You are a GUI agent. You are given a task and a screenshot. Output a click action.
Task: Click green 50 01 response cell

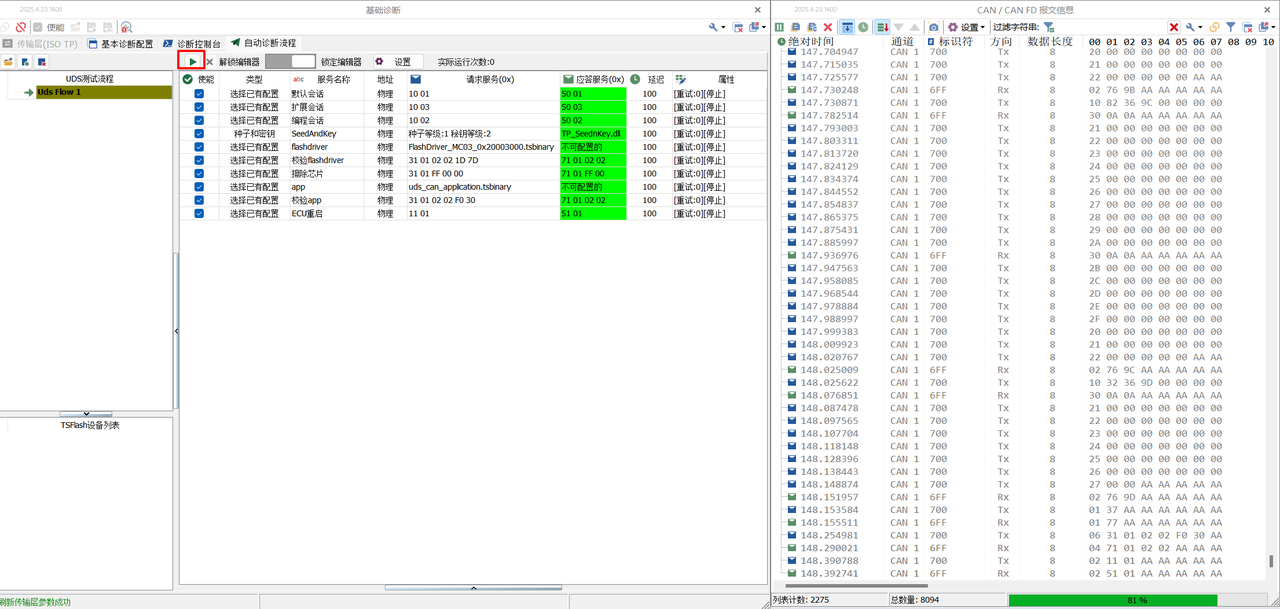[x=593, y=93]
